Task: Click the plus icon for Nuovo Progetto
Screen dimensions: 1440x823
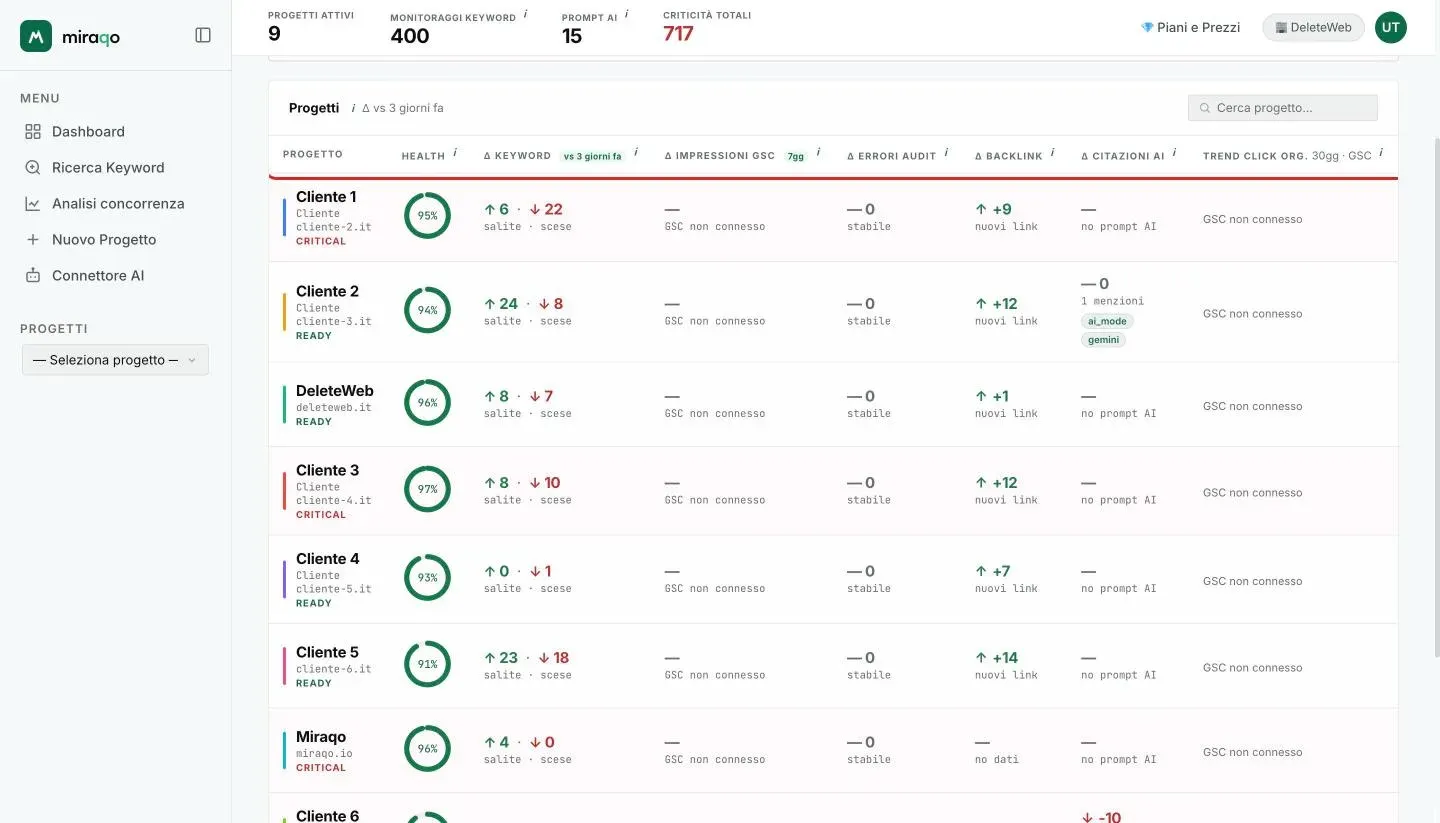Action: pyautogui.click(x=33, y=239)
